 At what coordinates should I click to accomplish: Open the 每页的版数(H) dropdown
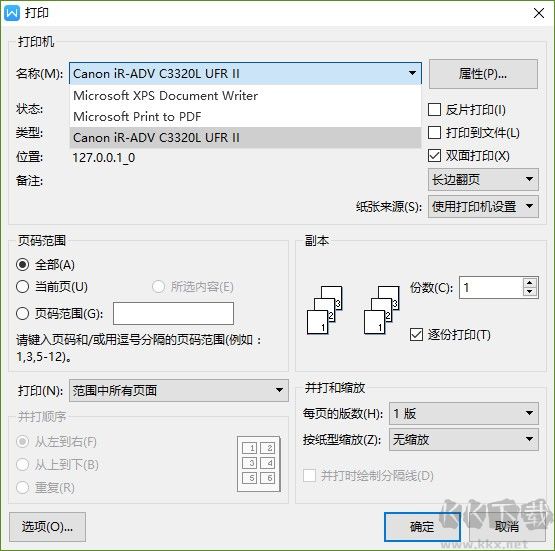pyautogui.click(x=464, y=413)
